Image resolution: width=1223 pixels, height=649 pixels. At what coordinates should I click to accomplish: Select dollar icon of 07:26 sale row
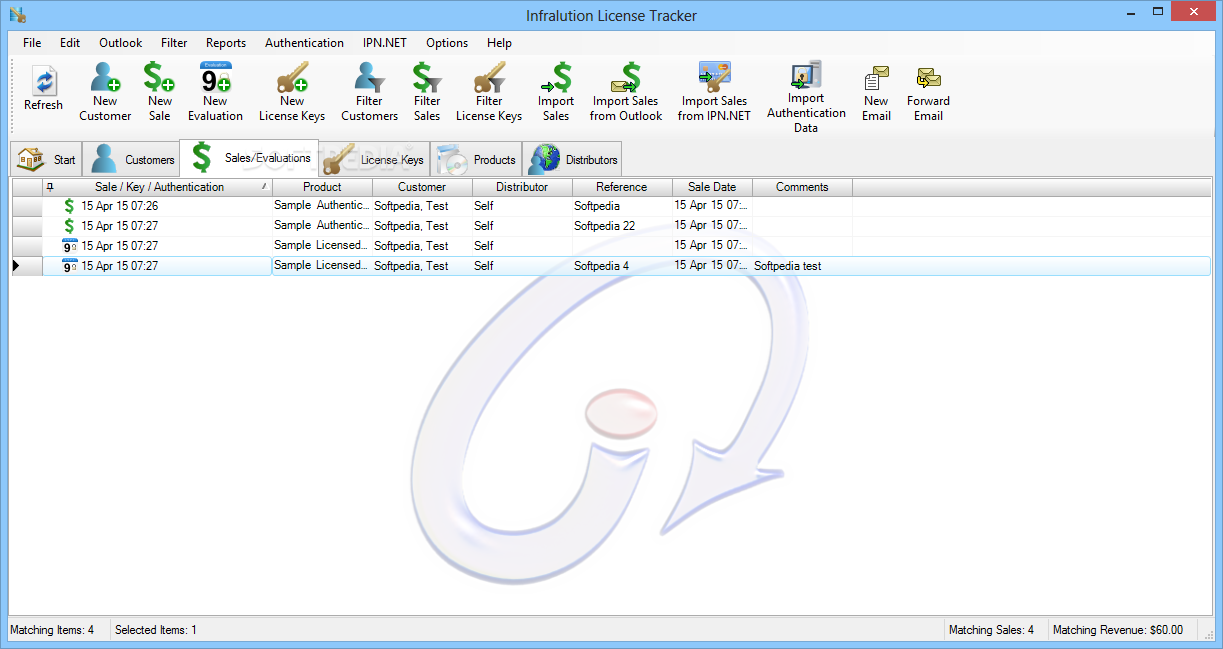click(69, 206)
